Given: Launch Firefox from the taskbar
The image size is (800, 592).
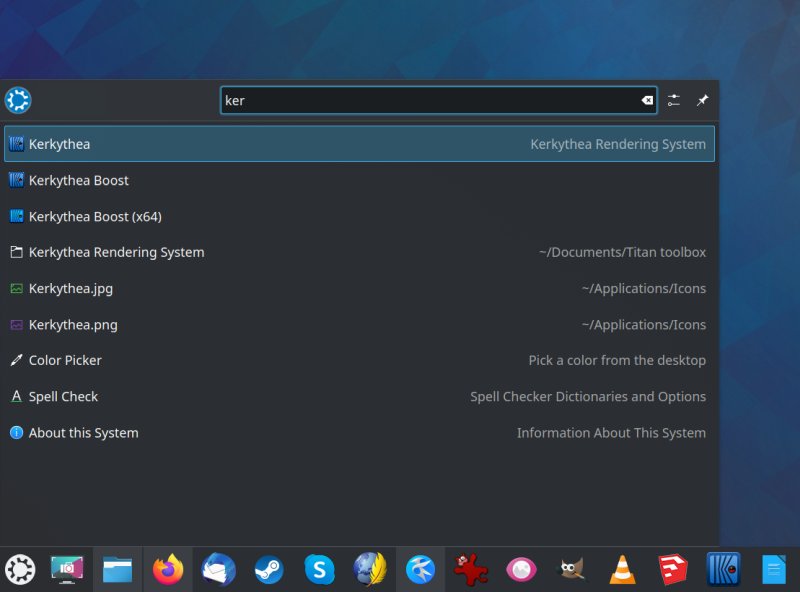Looking at the screenshot, I should tap(167, 570).
